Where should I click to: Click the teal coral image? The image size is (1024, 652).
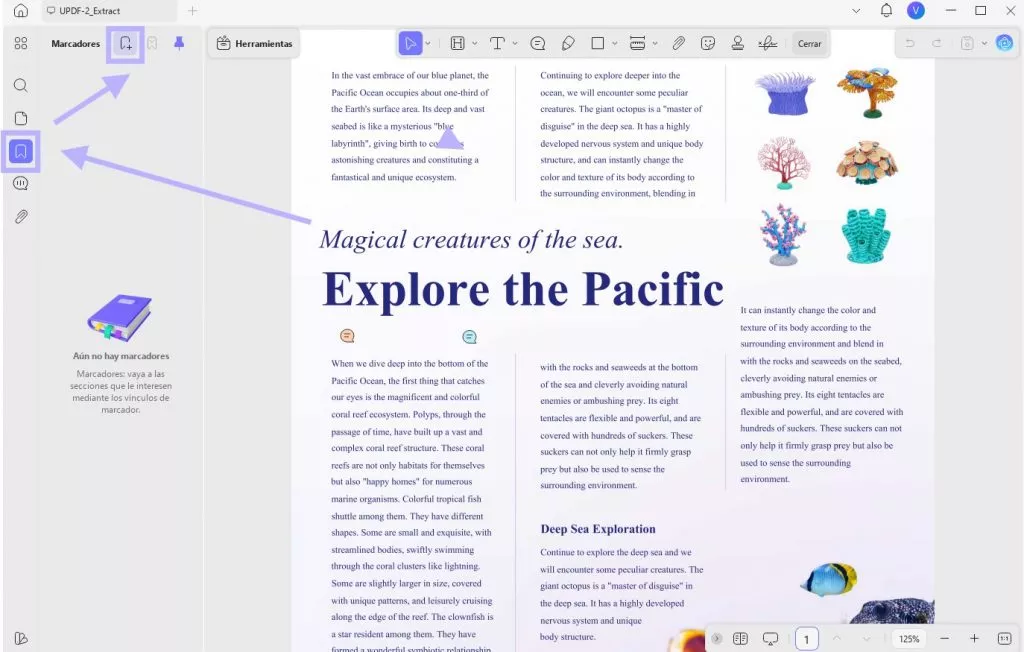click(x=866, y=235)
